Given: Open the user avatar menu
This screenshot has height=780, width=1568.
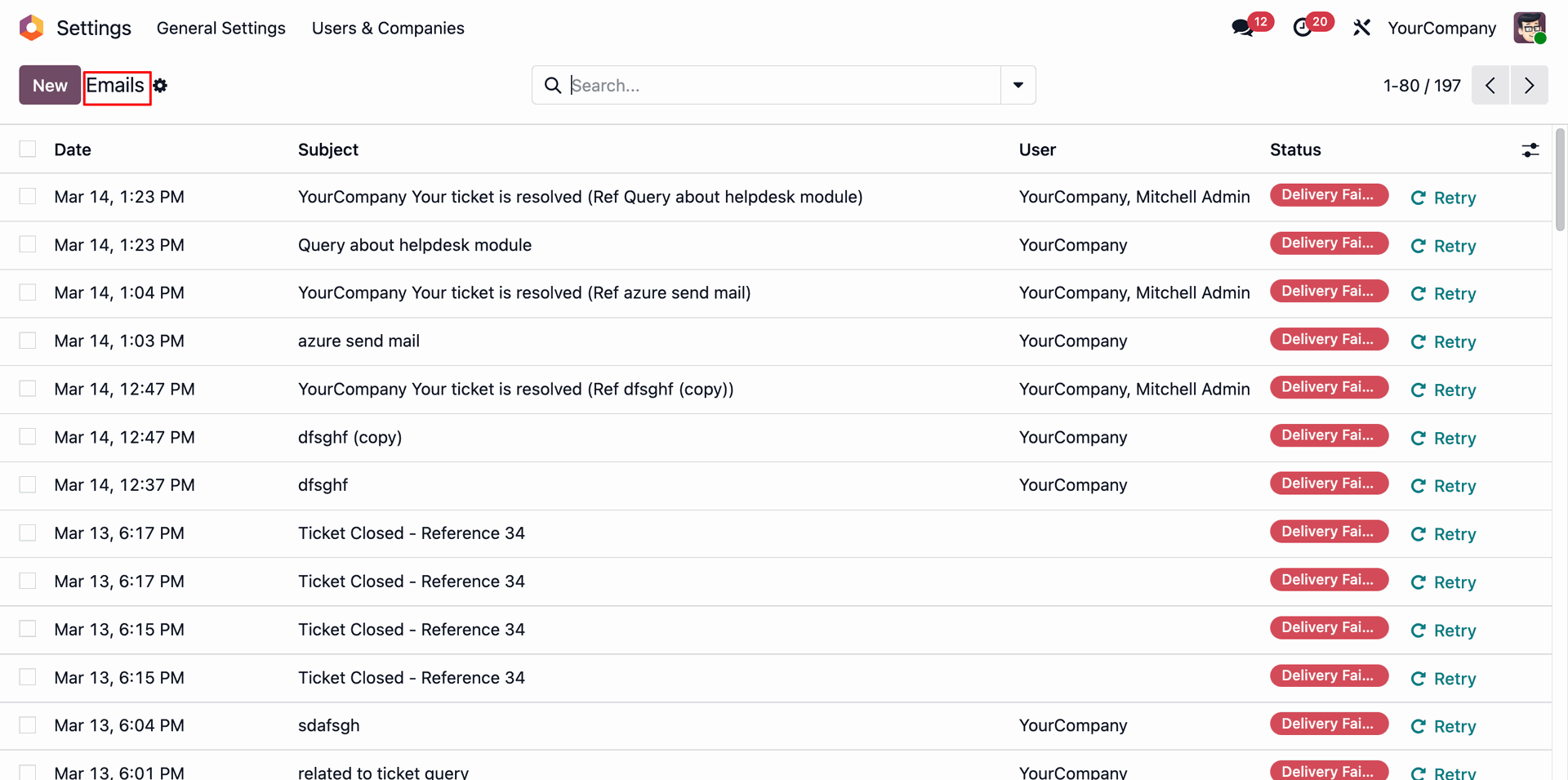Looking at the screenshot, I should point(1529,28).
